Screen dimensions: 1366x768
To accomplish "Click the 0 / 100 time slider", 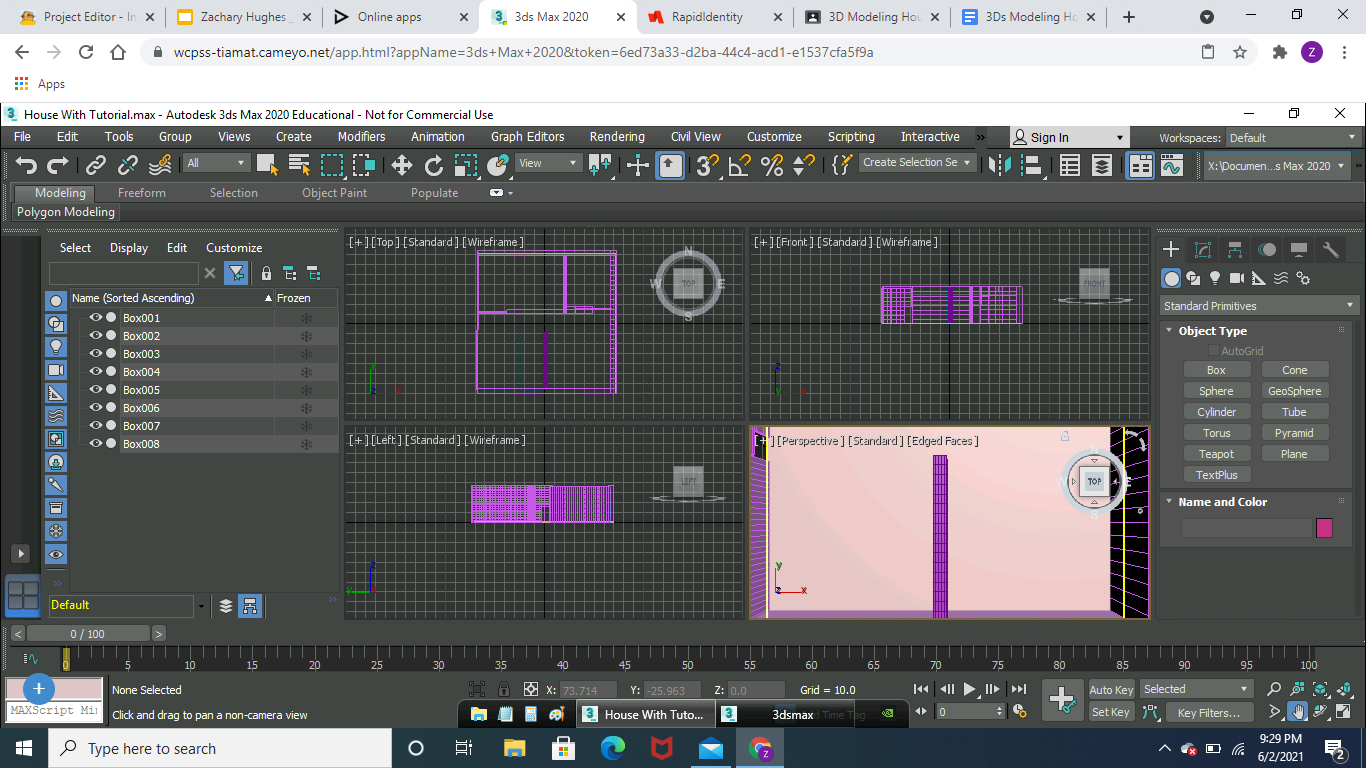I will click(x=87, y=634).
